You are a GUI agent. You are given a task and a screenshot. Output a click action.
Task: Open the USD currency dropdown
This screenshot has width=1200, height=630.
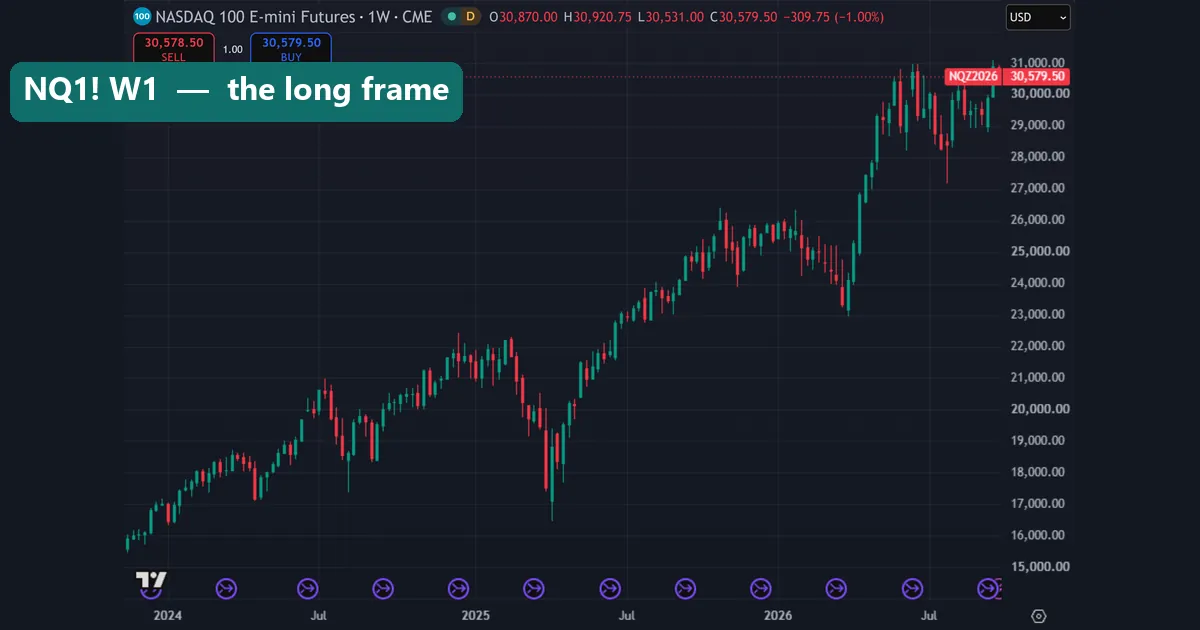[x=1037, y=17]
